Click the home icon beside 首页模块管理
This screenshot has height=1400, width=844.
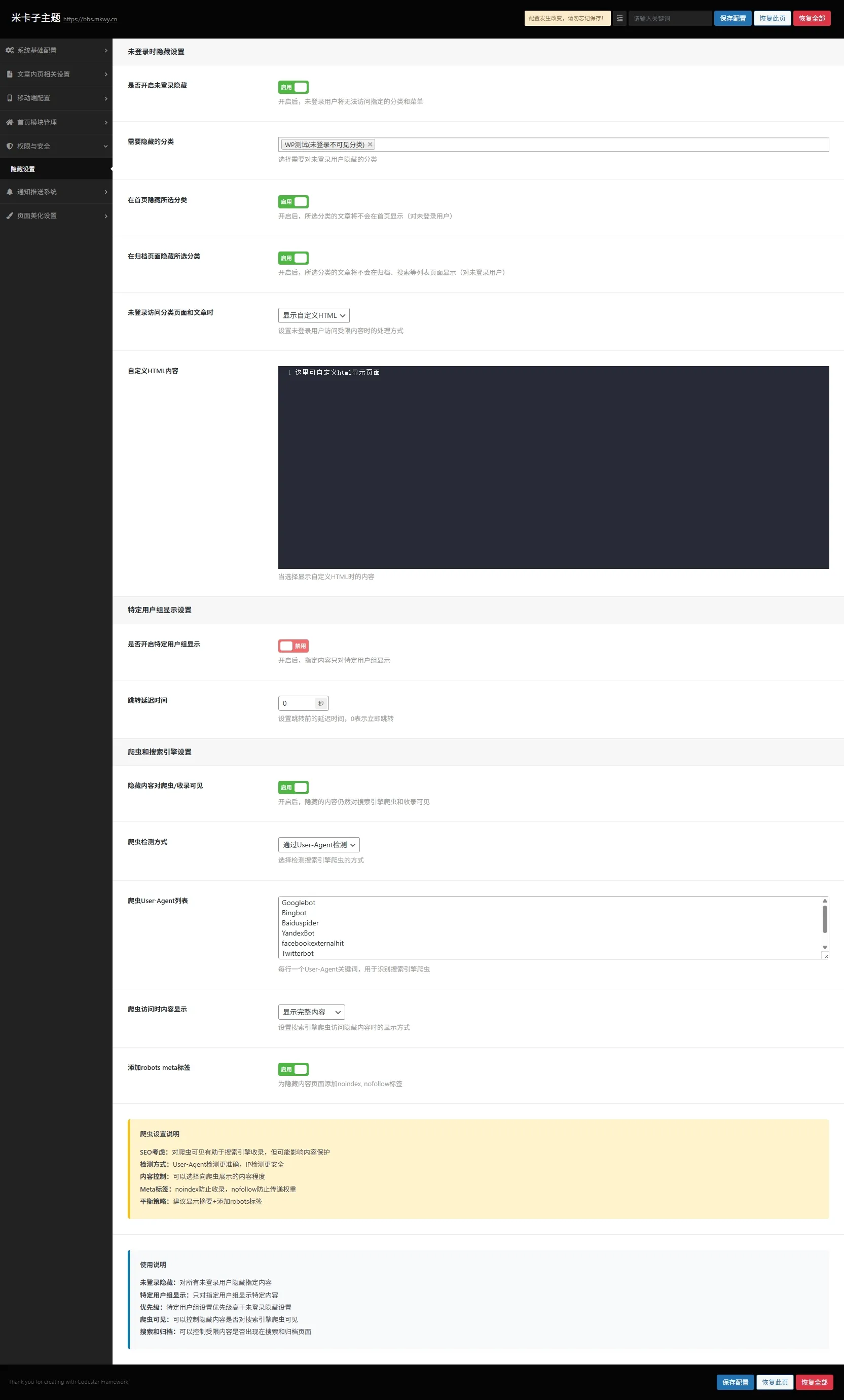(10, 122)
